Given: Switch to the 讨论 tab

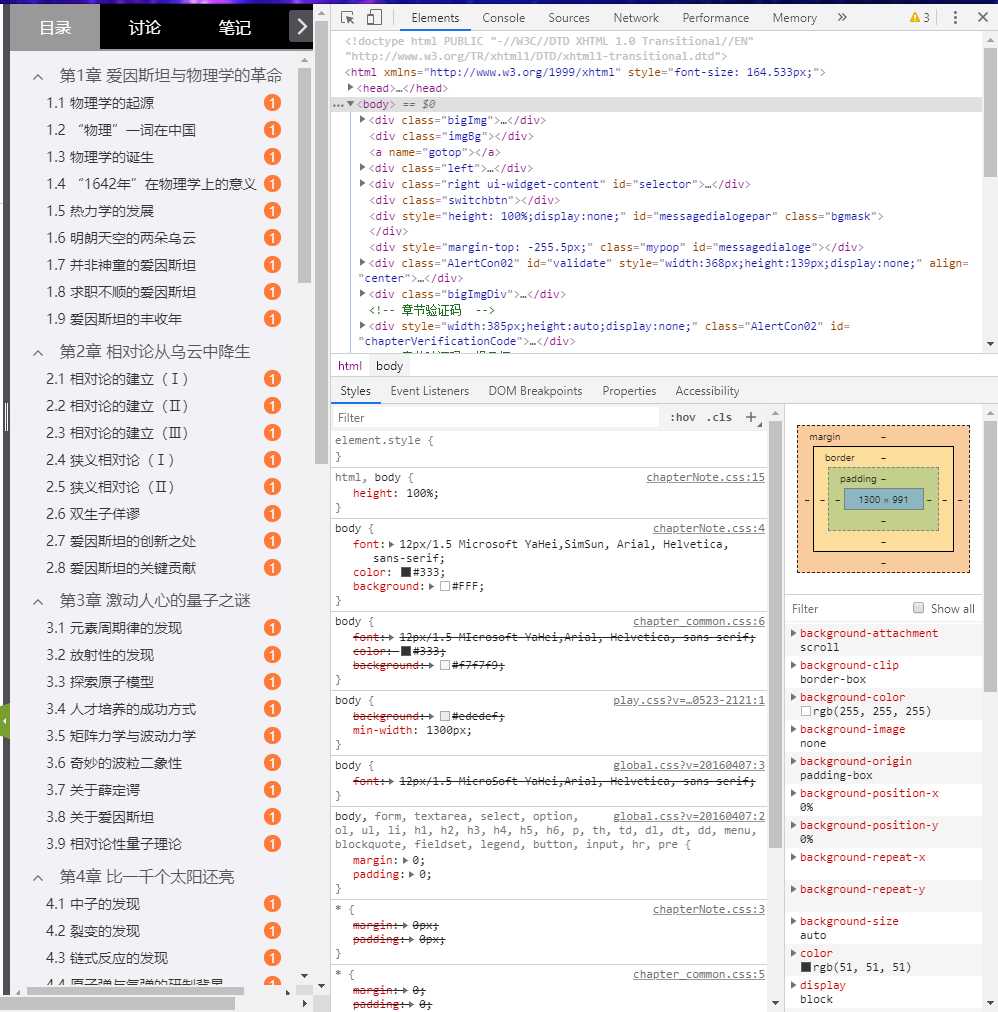Looking at the screenshot, I should point(145,27).
